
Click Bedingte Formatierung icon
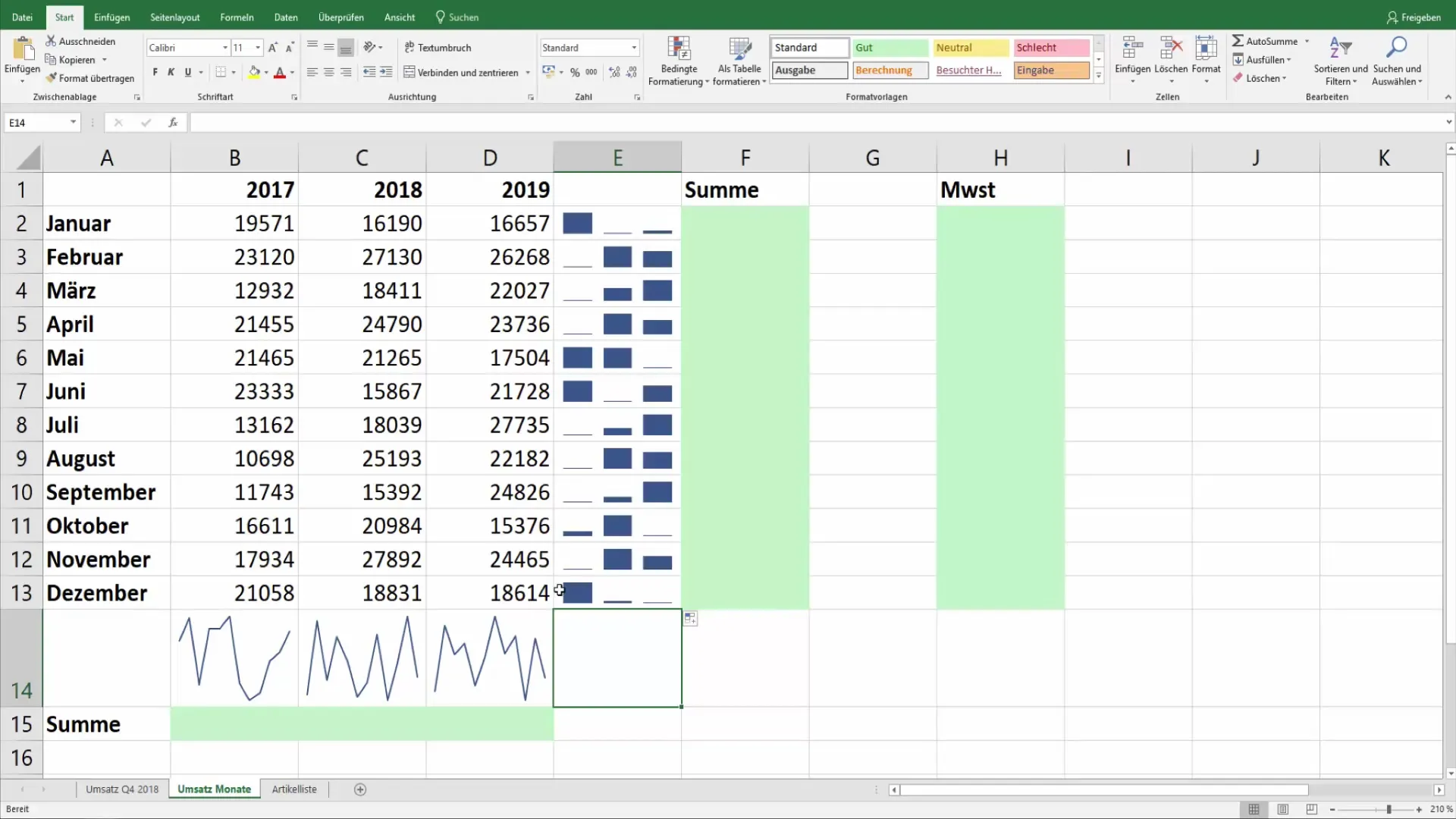(x=679, y=49)
